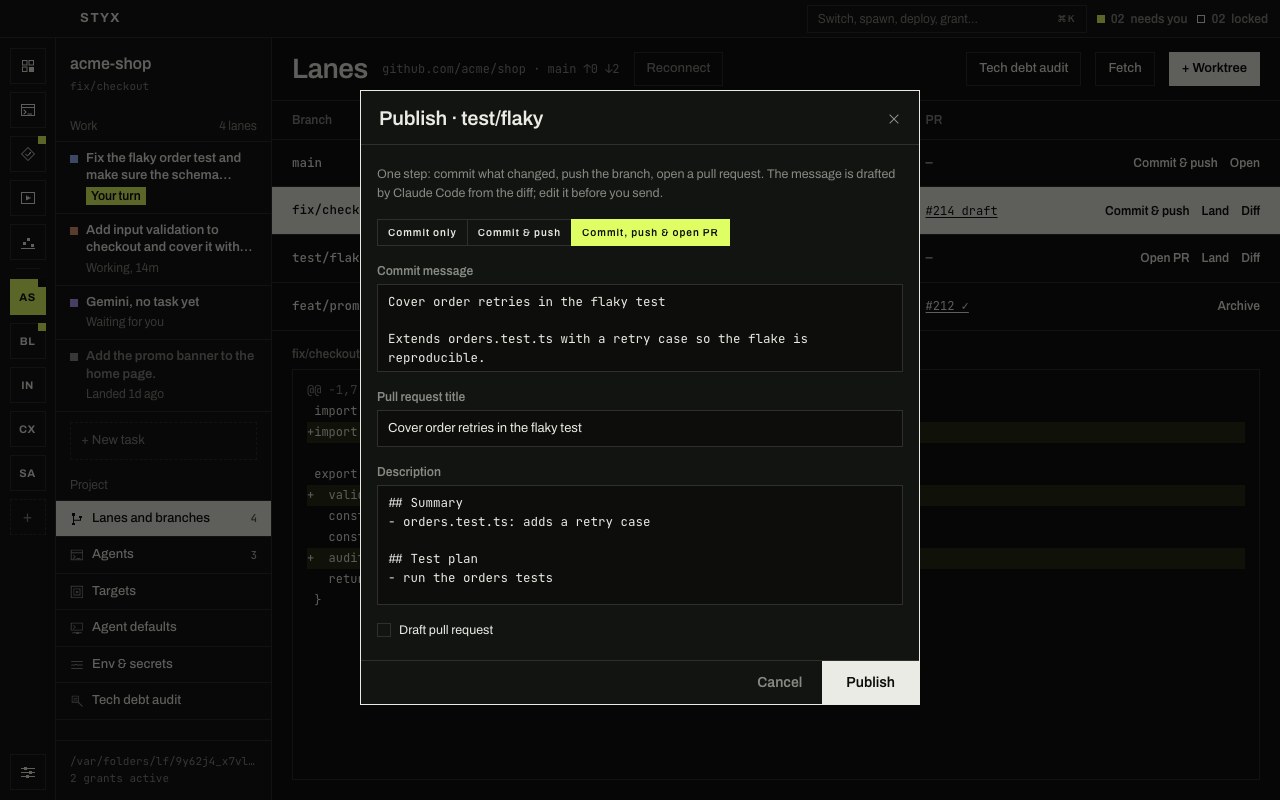Image resolution: width=1280 pixels, height=800 pixels.
Task: Switch to the CX project tile
Action: pyautogui.click(x=27, y=429)
